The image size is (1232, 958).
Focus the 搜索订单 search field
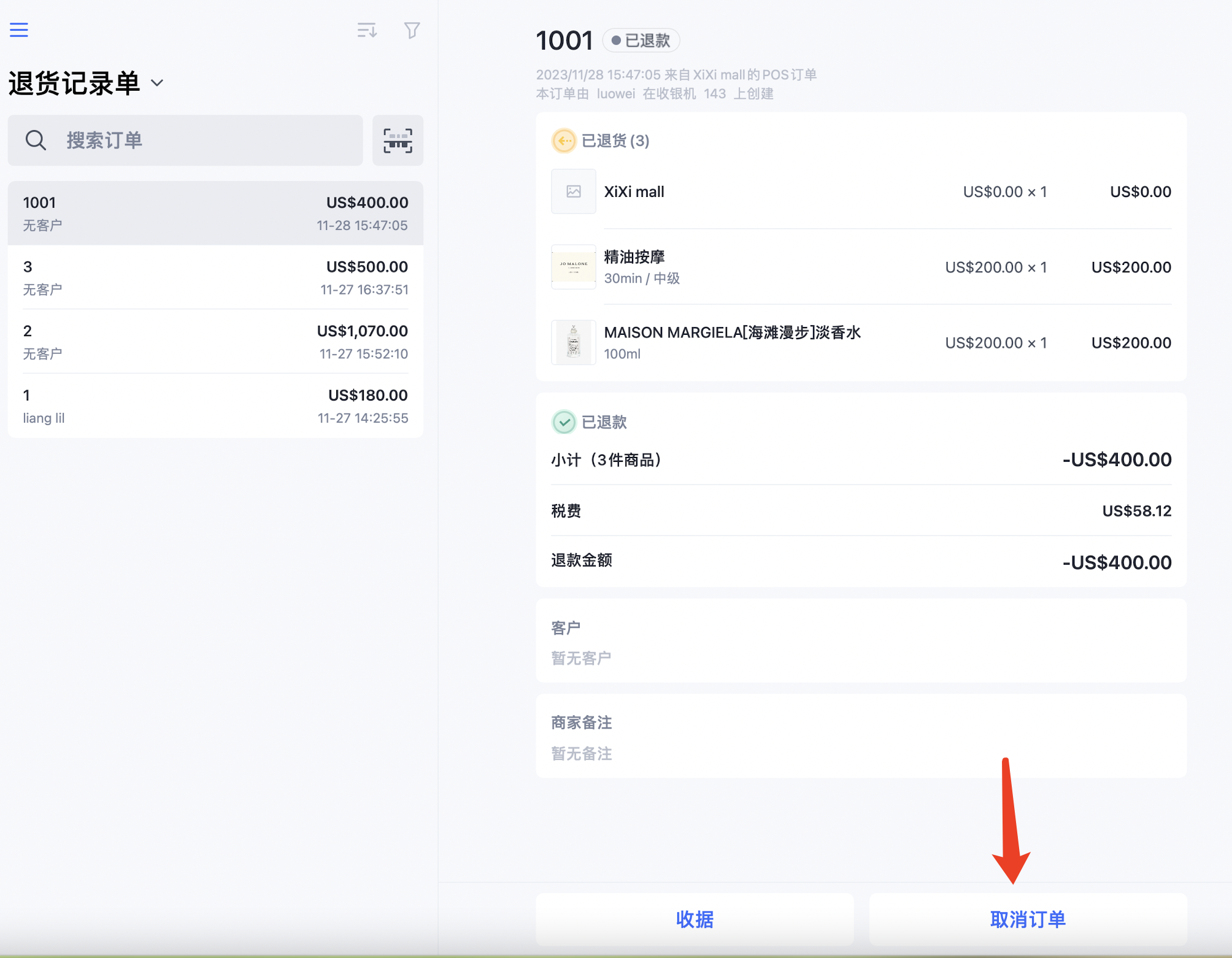click(x=185, y=140)
